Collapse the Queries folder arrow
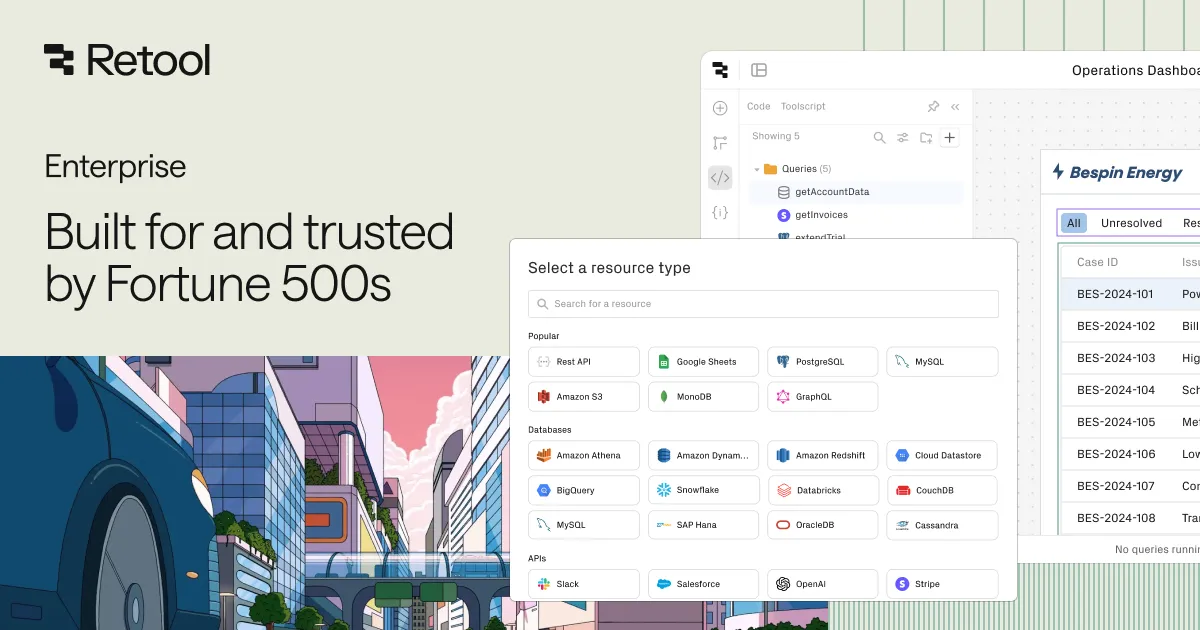The image size is (1200, 630). point(757,169)
